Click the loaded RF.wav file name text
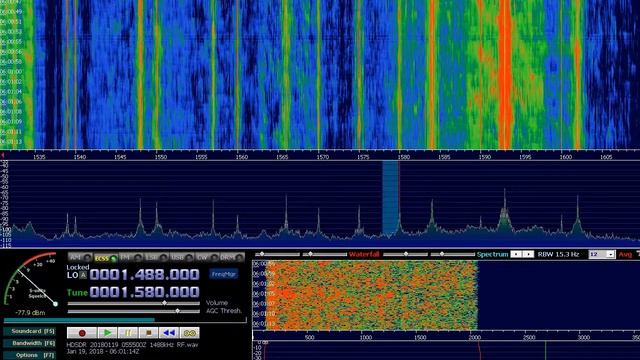The image size is (640, 360). point(132,345)
